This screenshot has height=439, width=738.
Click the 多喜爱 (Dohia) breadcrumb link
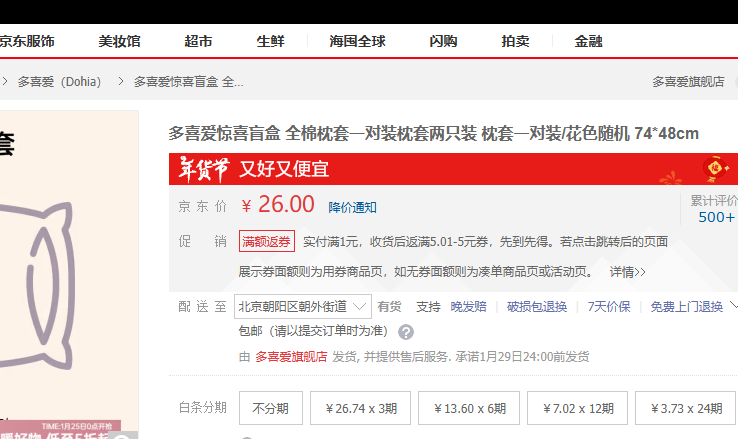pyautogui.click(x=59, y=82)
